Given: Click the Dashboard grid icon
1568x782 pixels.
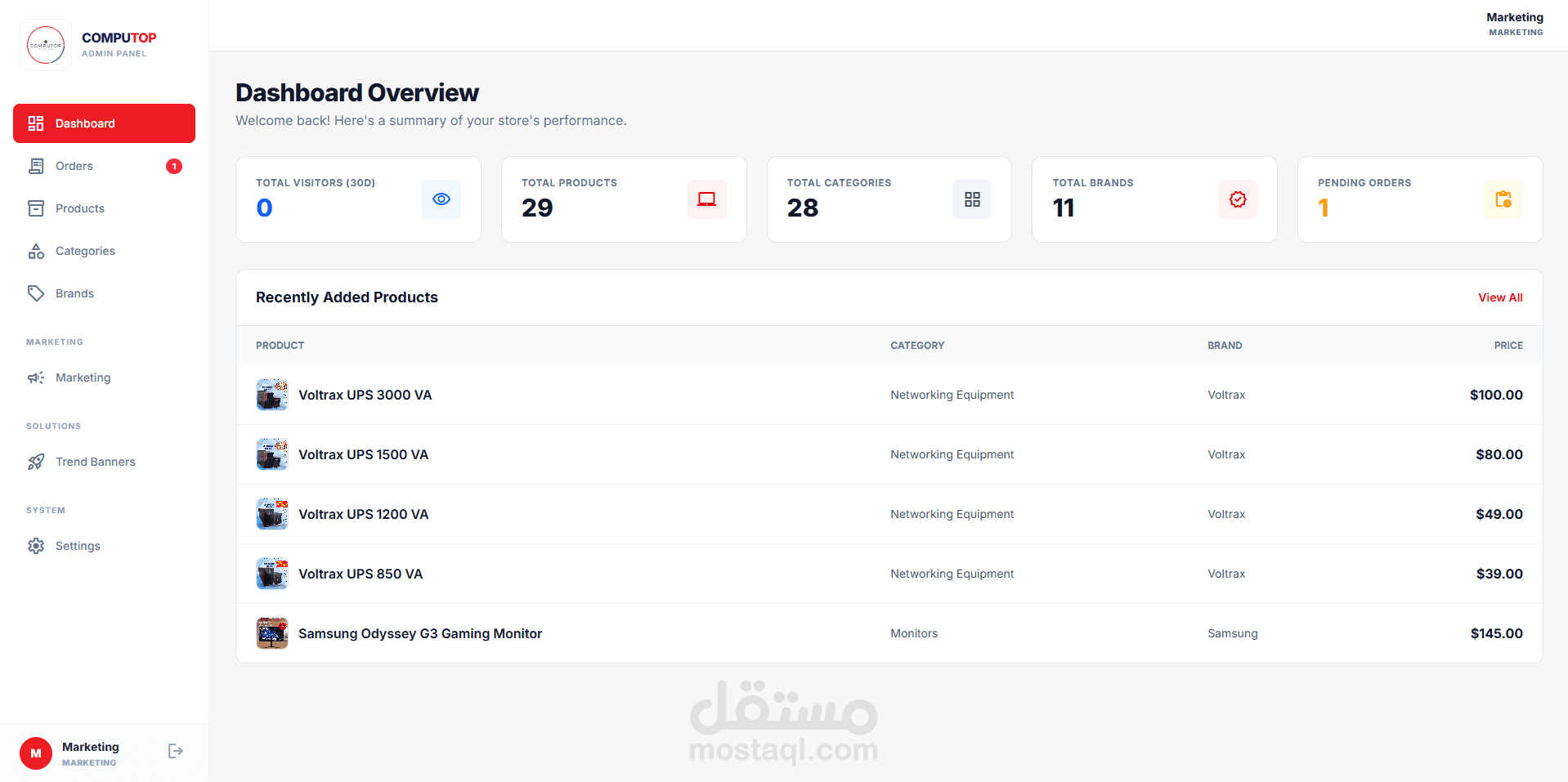Looking at the screenshot, I should coord(36,123).
